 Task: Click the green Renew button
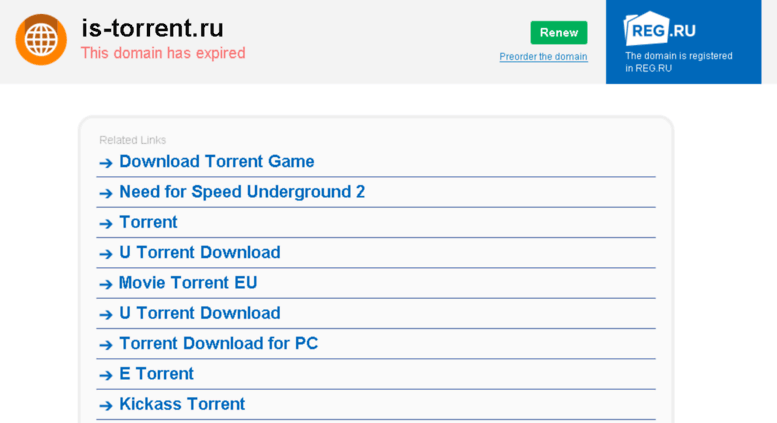click(559, 33)
